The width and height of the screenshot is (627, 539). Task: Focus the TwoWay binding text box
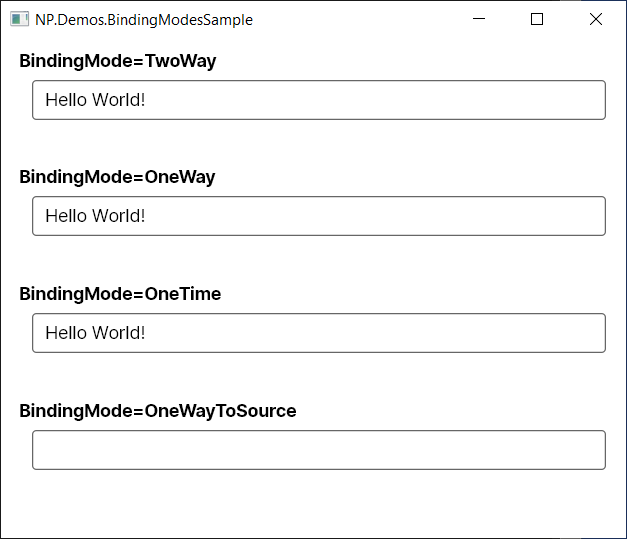[x=319, y=100]
